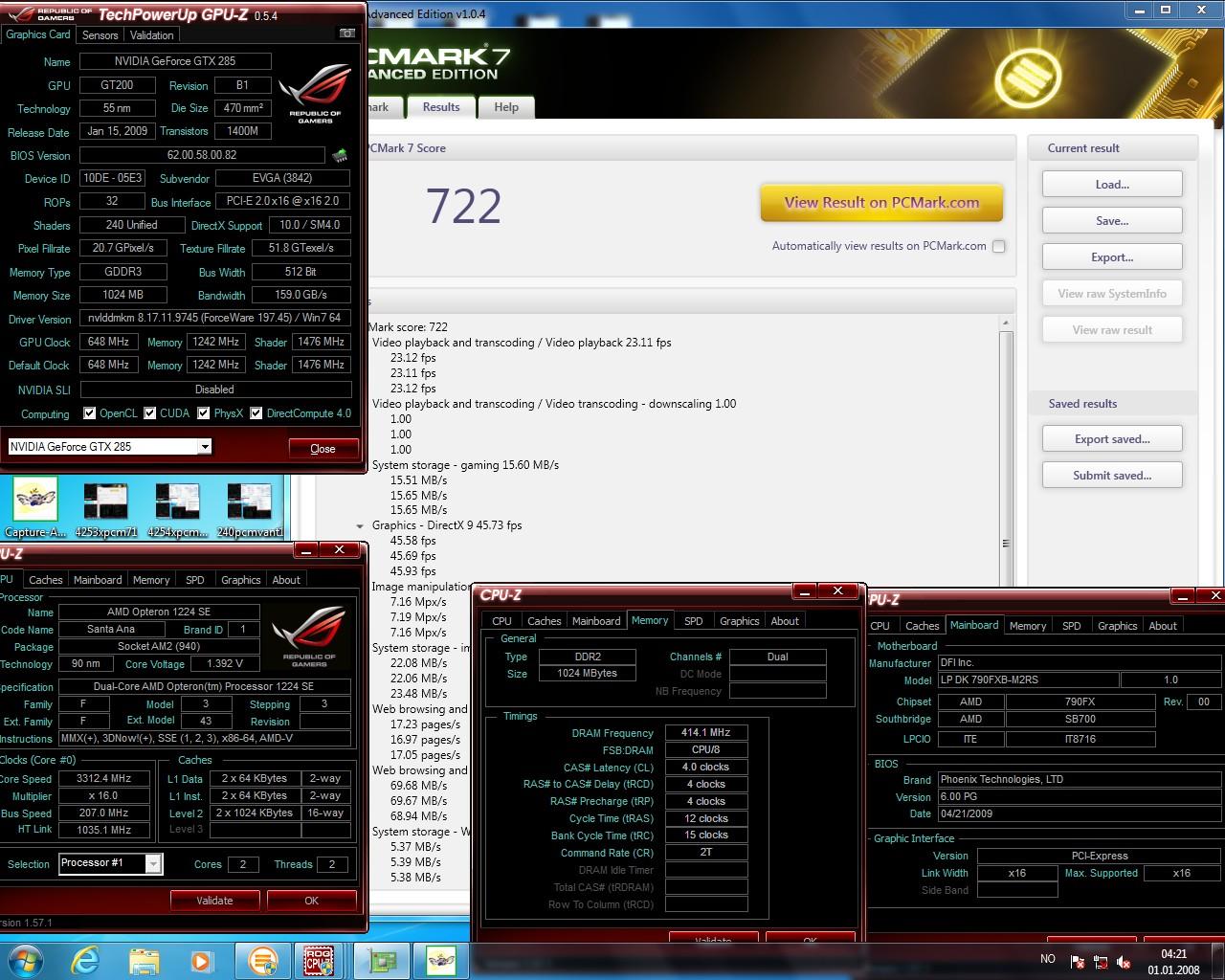Launch Windows Media Player from taskbar
Image resolution: width=1225 pixels, height=980 pixels.
pyautogui.click(x=201, y=960)
